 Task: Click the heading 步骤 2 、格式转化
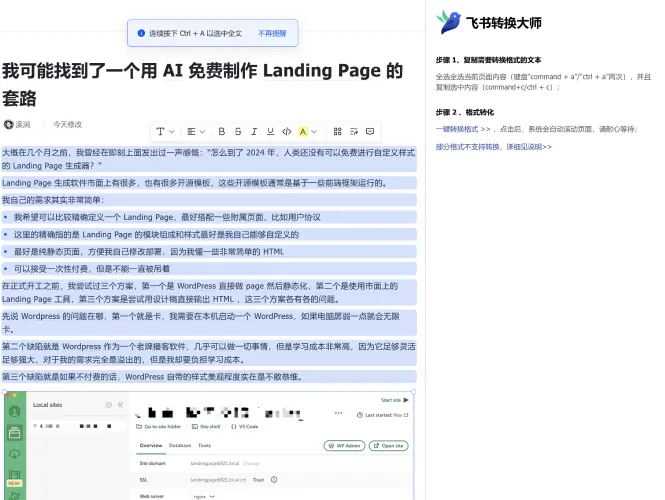click(464, 112)
